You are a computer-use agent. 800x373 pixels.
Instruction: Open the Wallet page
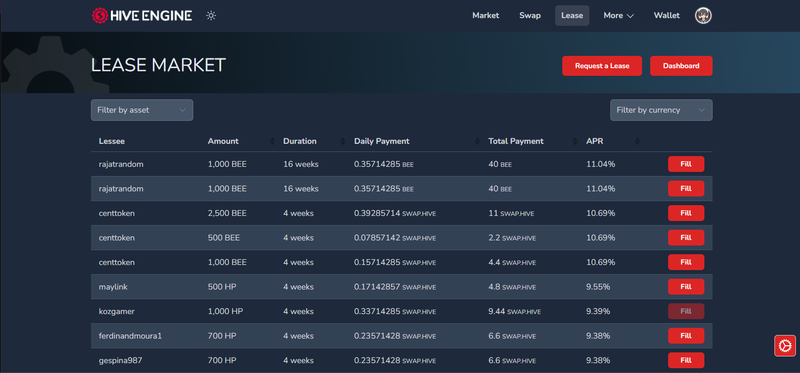[x=666, y=16]
